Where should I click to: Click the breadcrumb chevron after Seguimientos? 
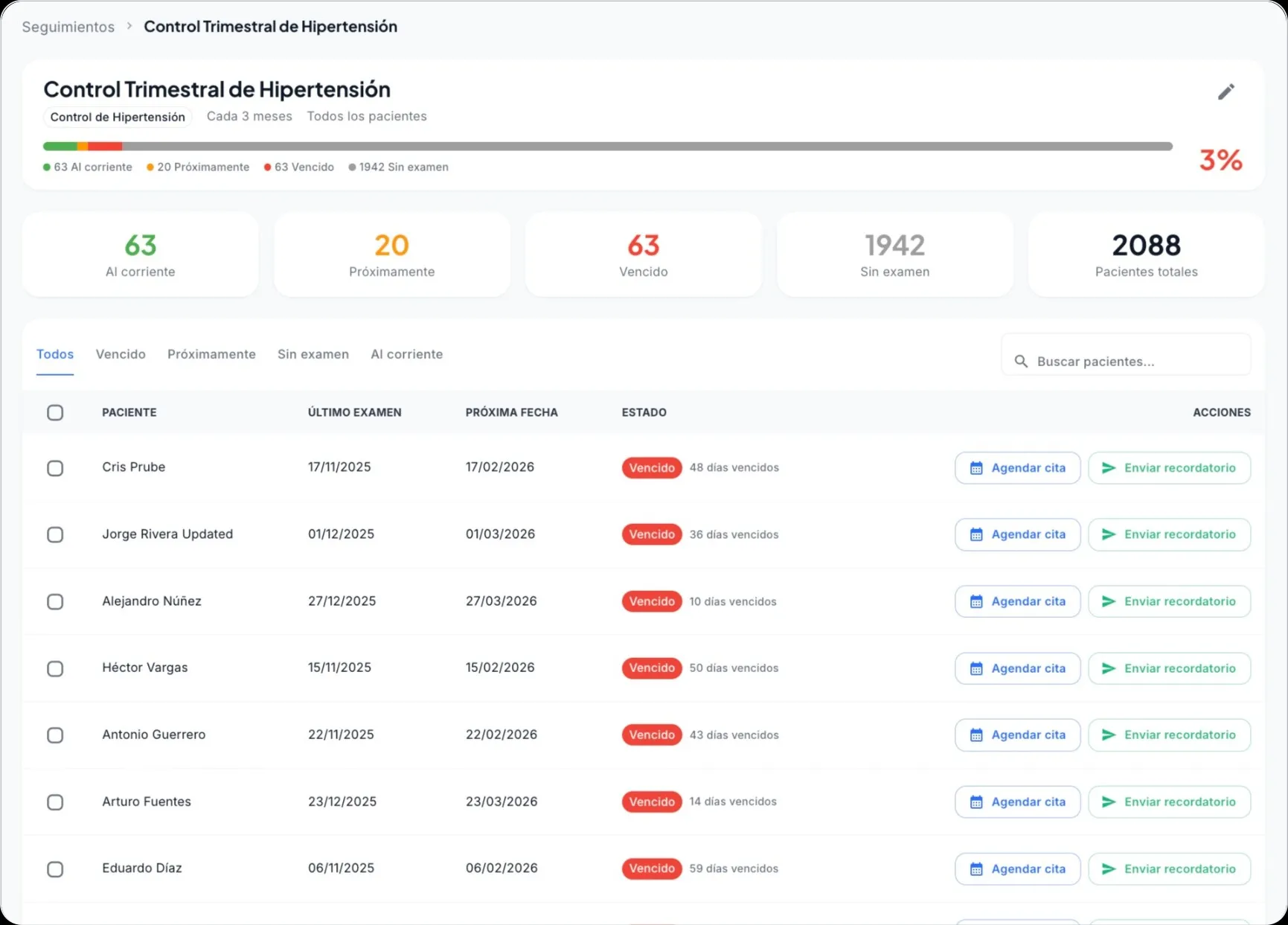pyautogui.click(x=129, y=26)
